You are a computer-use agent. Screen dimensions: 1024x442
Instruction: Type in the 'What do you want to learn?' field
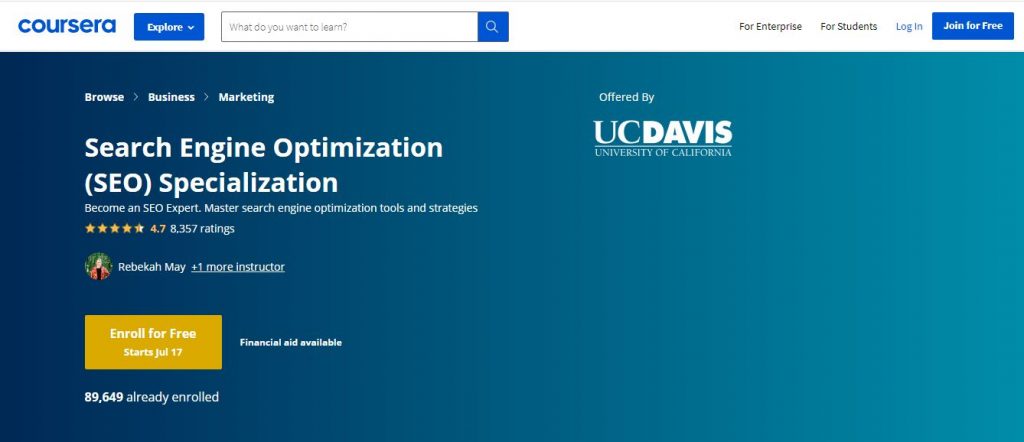(349, 27)
